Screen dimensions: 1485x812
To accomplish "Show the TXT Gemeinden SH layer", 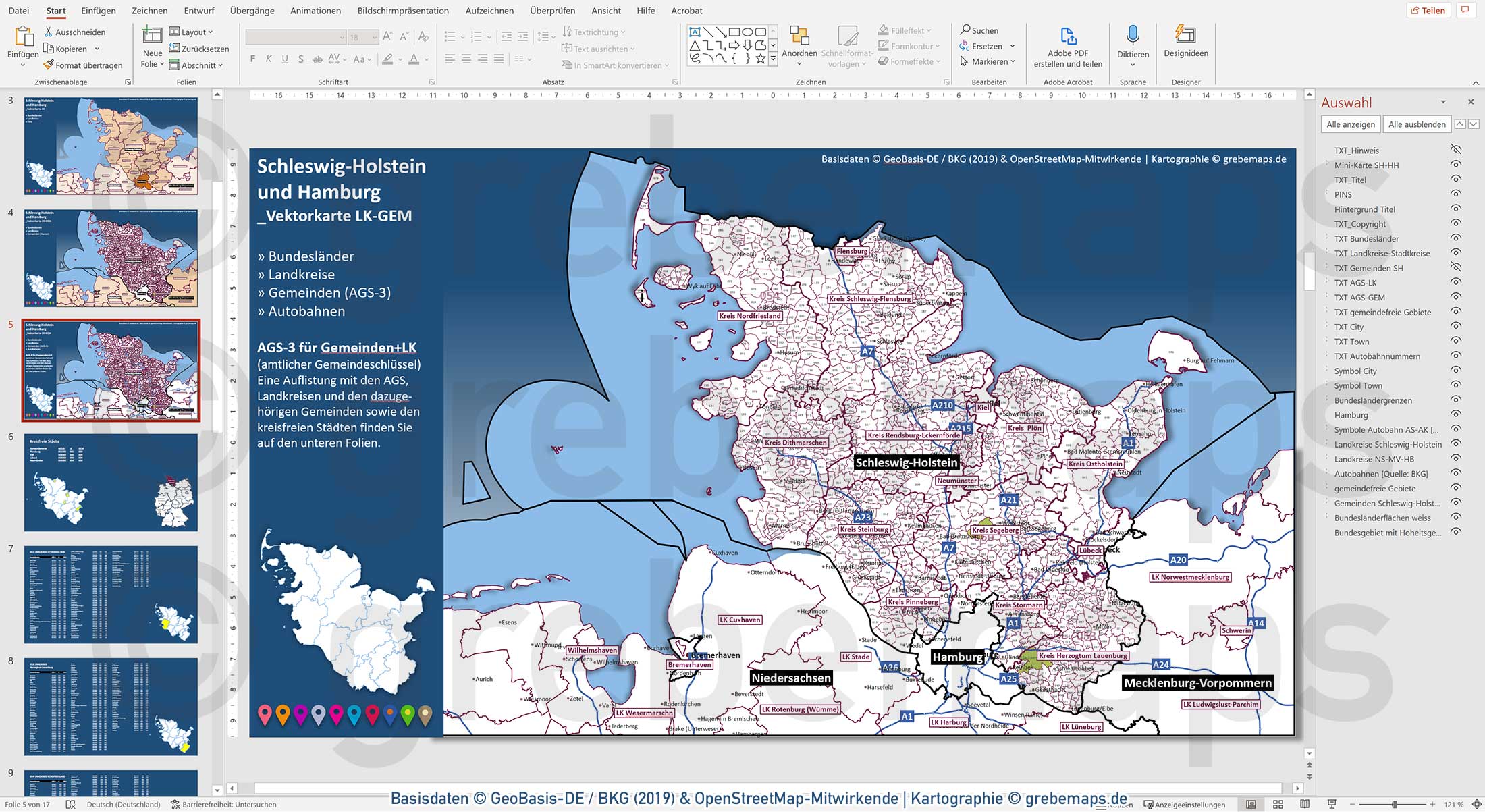I will (1456, 268).
